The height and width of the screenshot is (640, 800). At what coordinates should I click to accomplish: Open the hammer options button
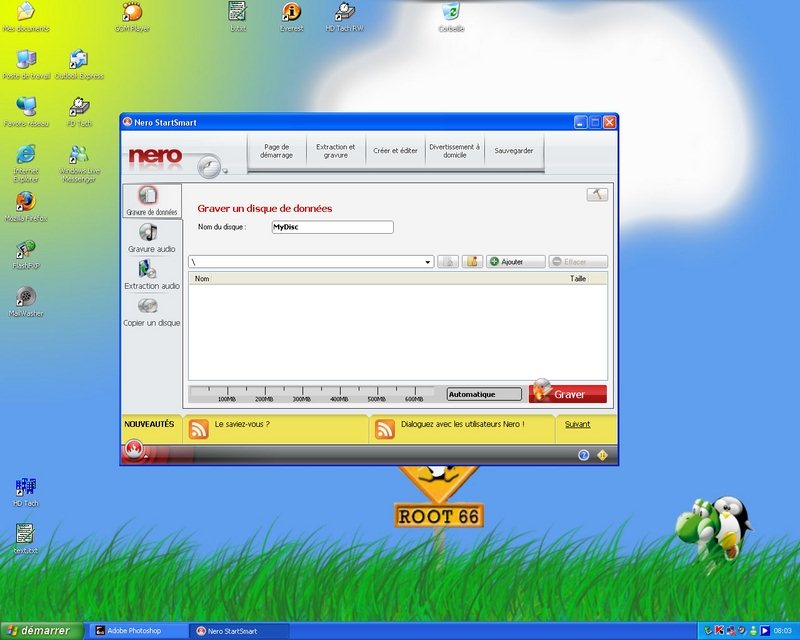(x=597, y=194)
